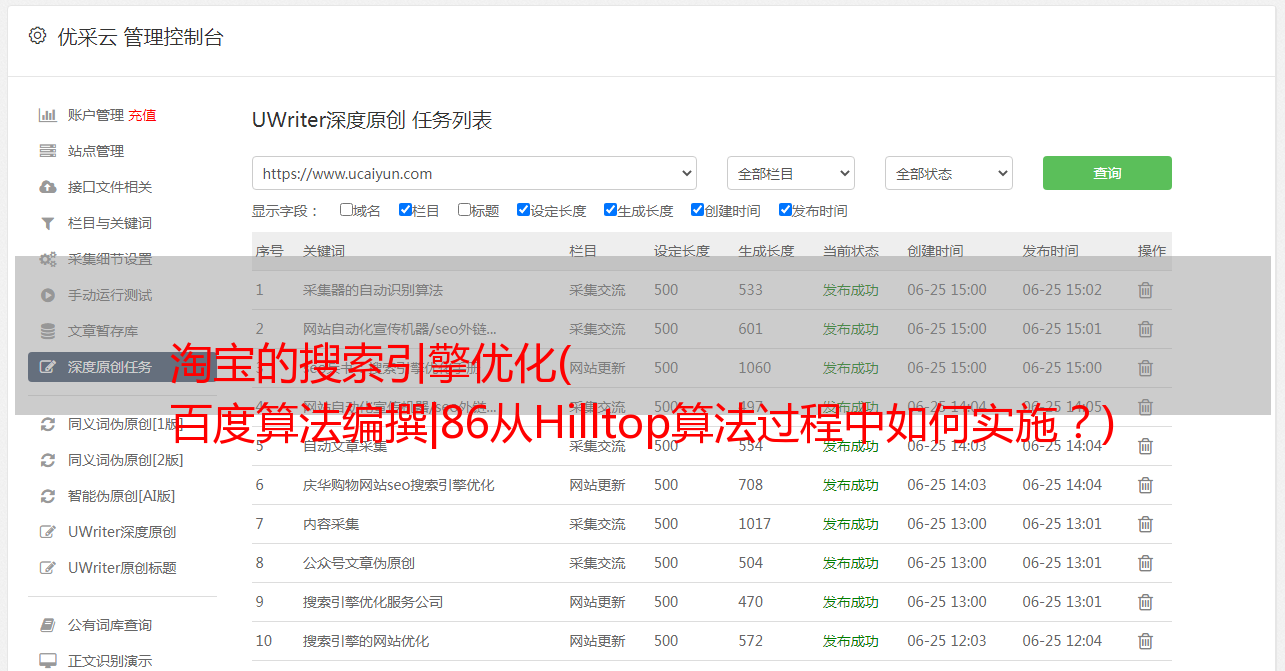Click the refresh icon for 同义词伪原创[2版]
This screenshot has width=1285, height=671.
click(x=47, y=460)
